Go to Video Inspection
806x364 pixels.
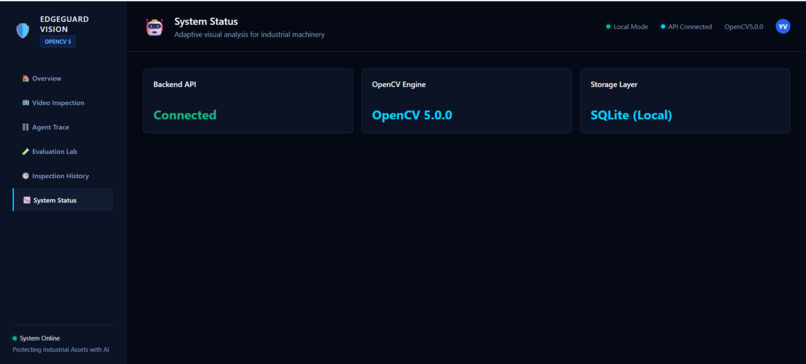click(x=63, y=103)
